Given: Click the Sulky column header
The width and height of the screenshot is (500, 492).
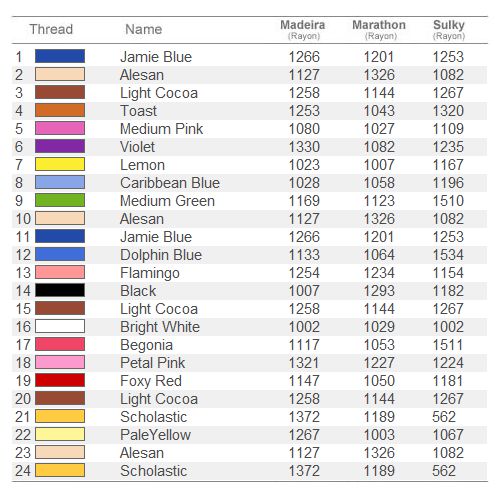Looking at the screenshot, I should tap(449, 29).
